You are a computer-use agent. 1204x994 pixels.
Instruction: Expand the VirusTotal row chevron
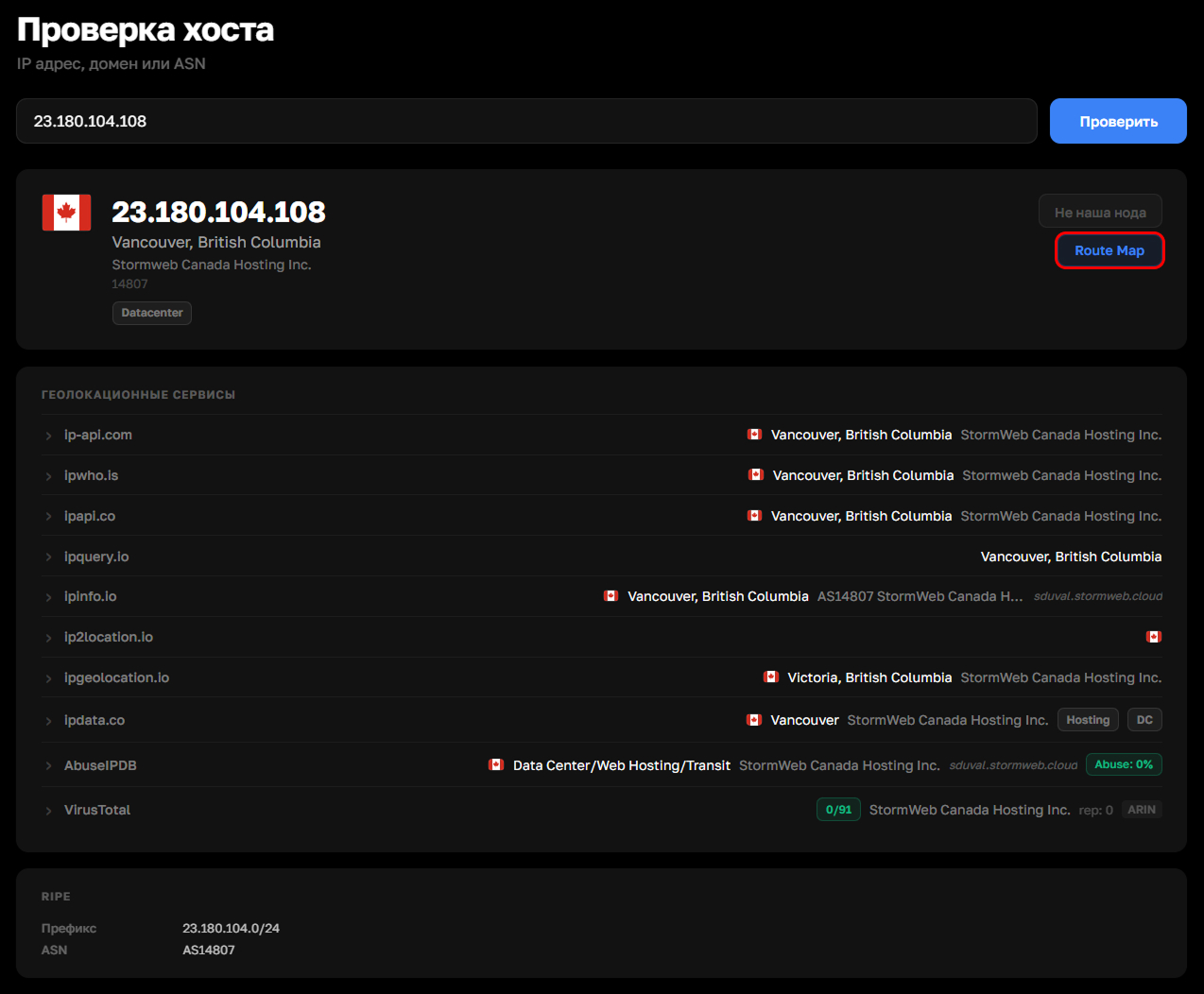(x=48, y=811)
